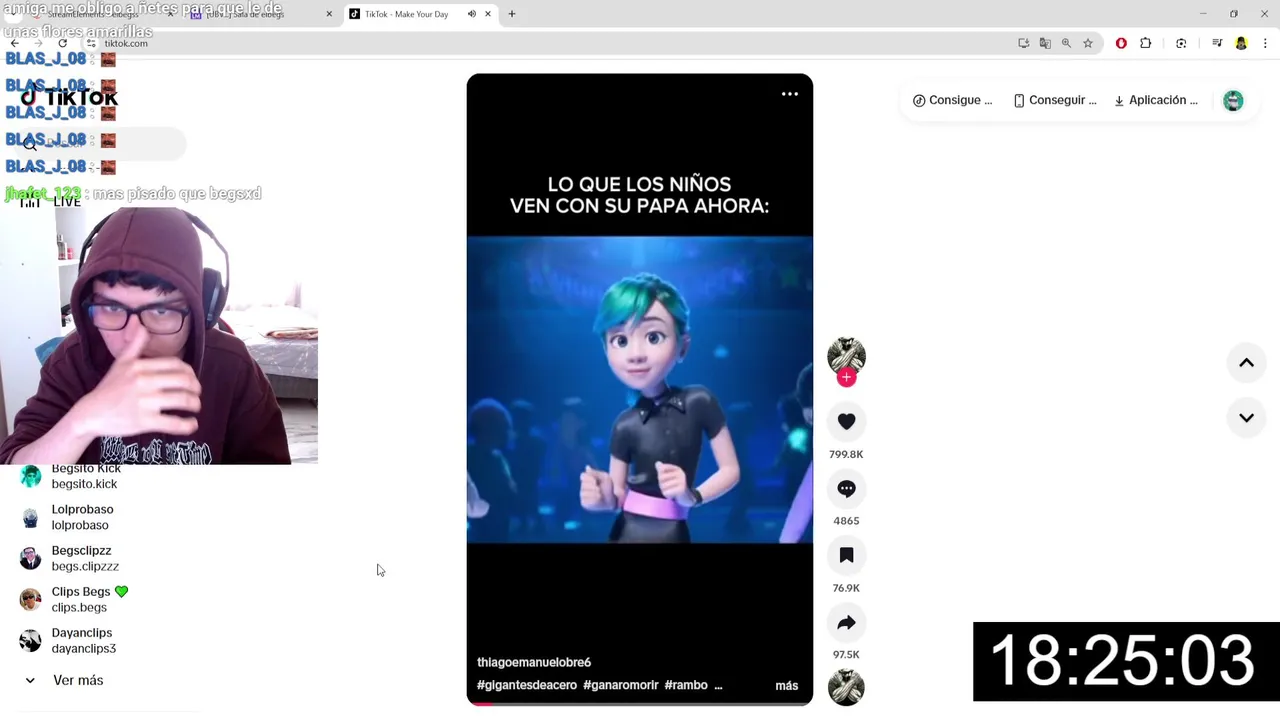This screenshot has height=720, width=1280.
Task: Click the address bar showing tiktok.com
Action: (x=540, y=43)
